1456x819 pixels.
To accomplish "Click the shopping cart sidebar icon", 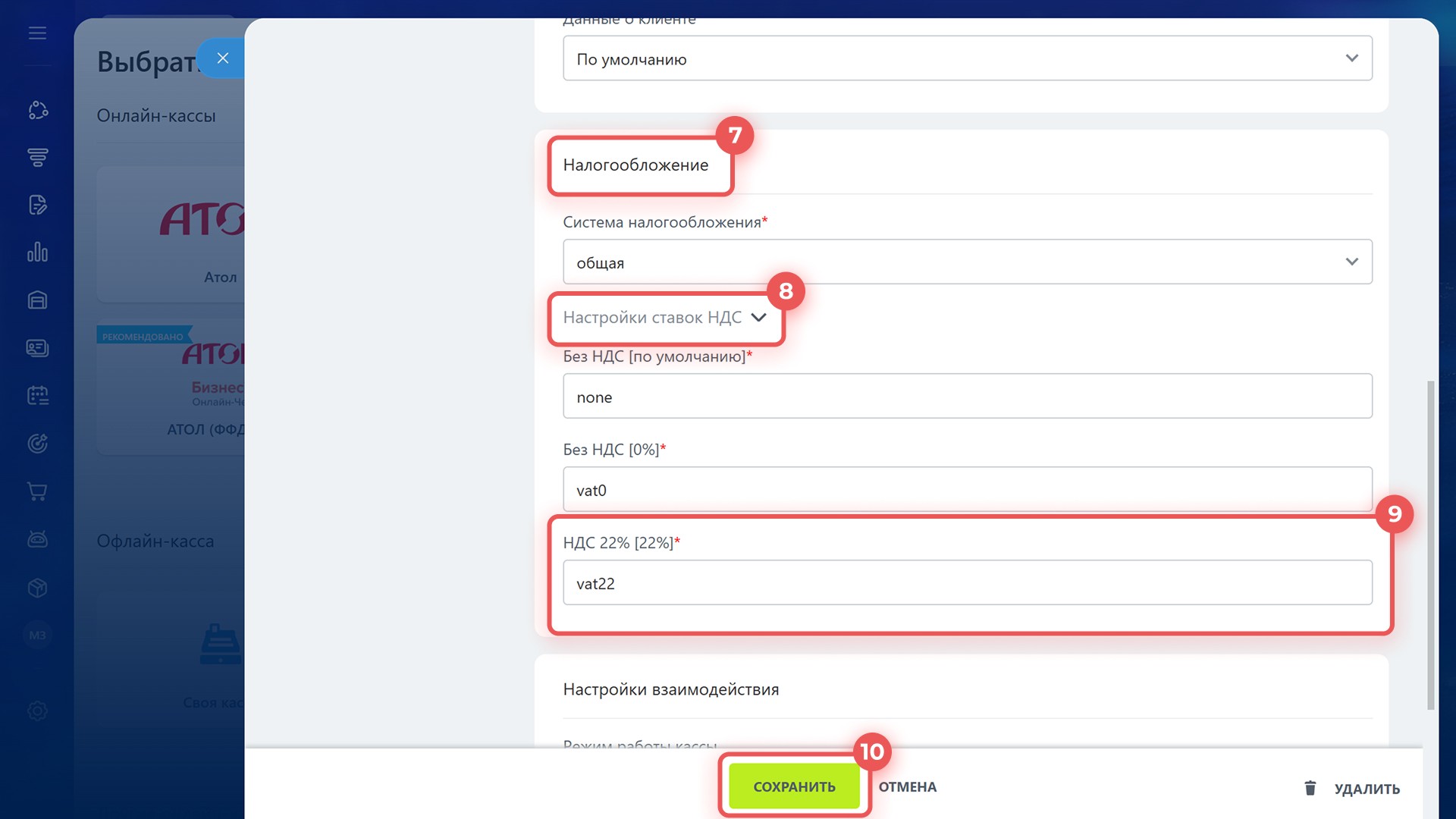I will (37, 492).
